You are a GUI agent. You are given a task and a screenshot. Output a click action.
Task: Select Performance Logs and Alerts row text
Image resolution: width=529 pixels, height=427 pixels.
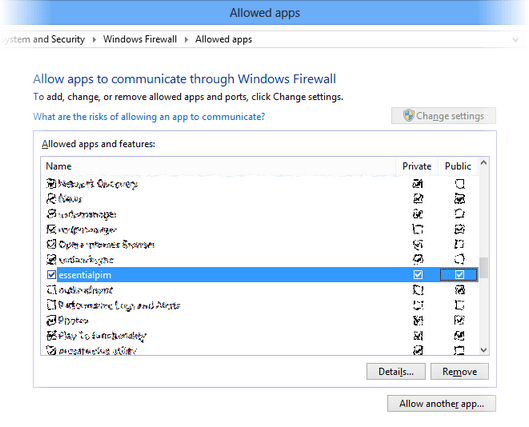tap(119, 305)
